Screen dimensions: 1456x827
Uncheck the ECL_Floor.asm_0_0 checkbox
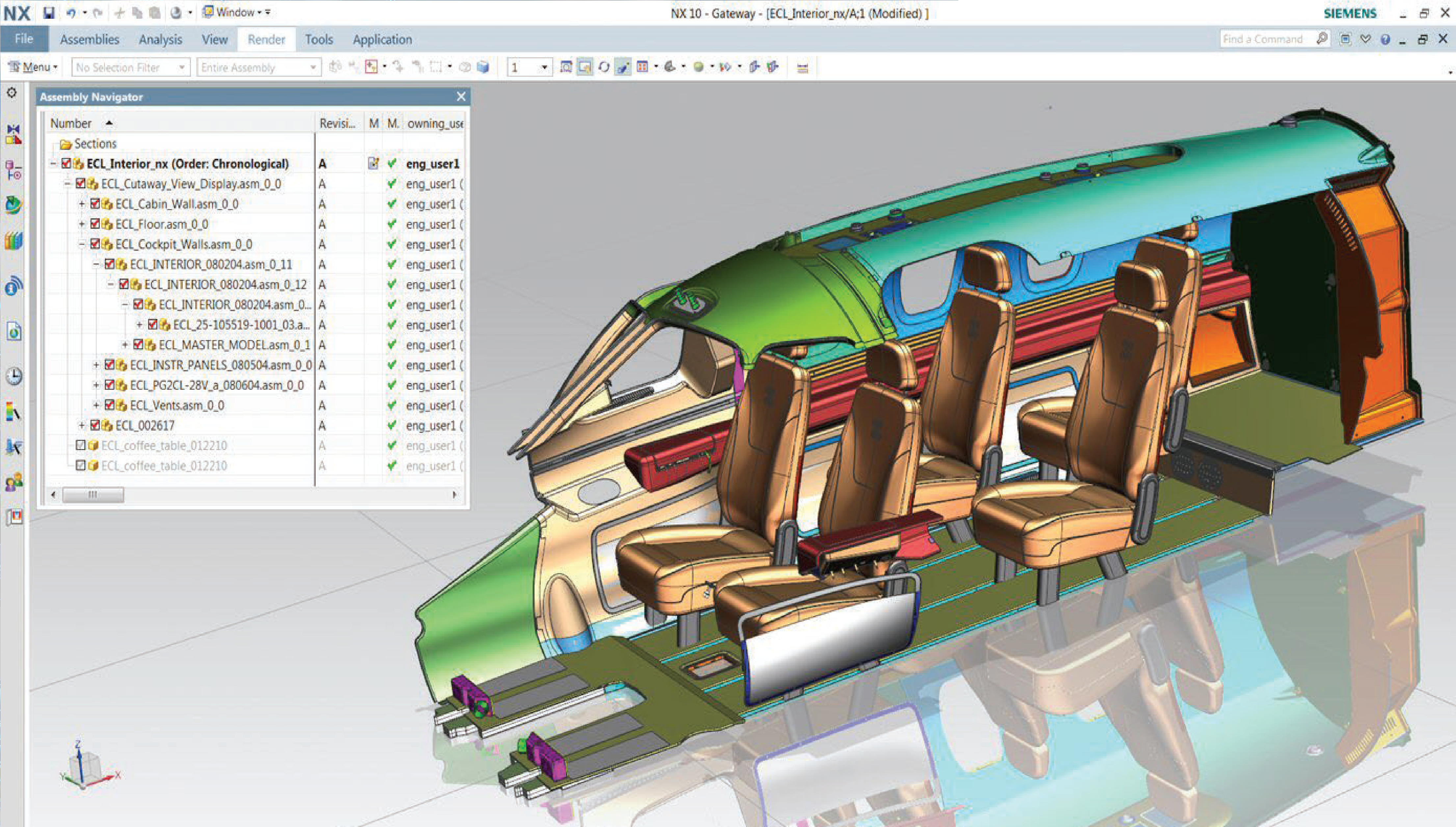tap(95, 224)
